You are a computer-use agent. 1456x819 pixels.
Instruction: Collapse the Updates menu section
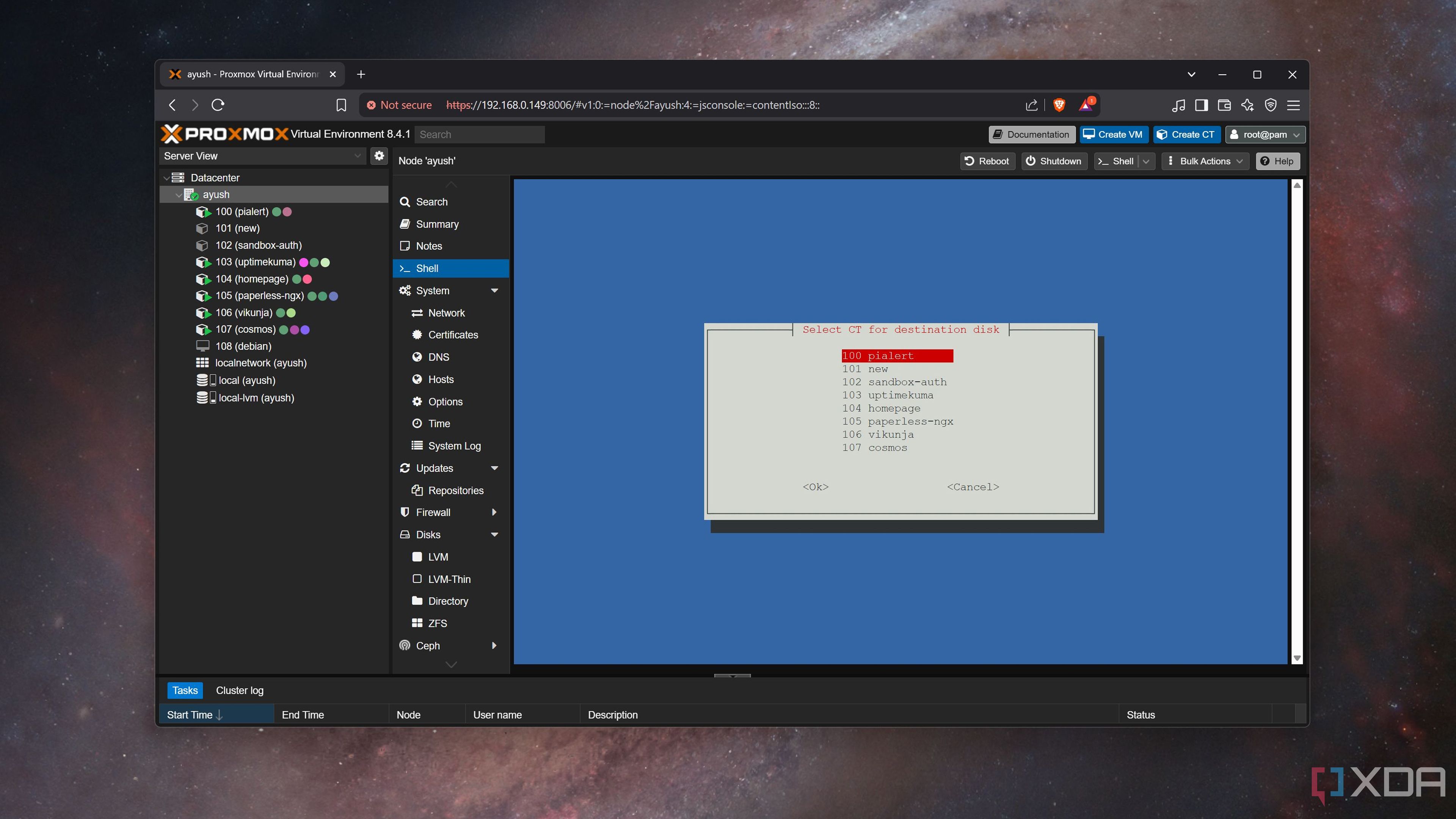[494, 468]
